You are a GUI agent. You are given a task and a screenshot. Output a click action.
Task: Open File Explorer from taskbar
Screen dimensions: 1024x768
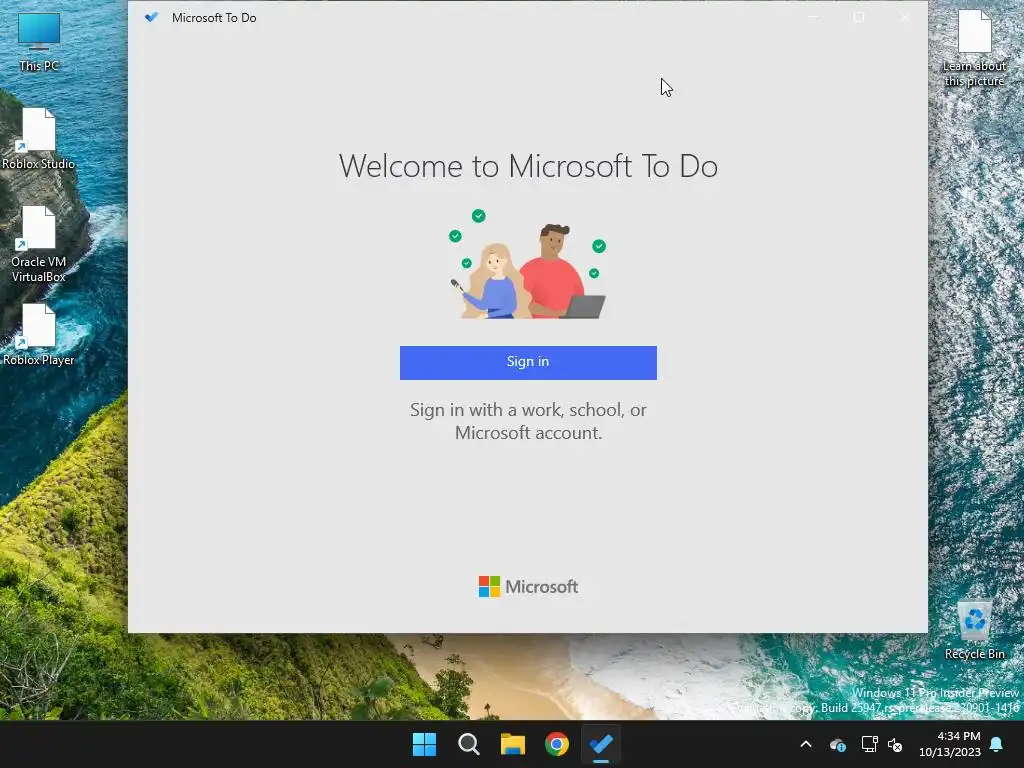pos(513,744)
